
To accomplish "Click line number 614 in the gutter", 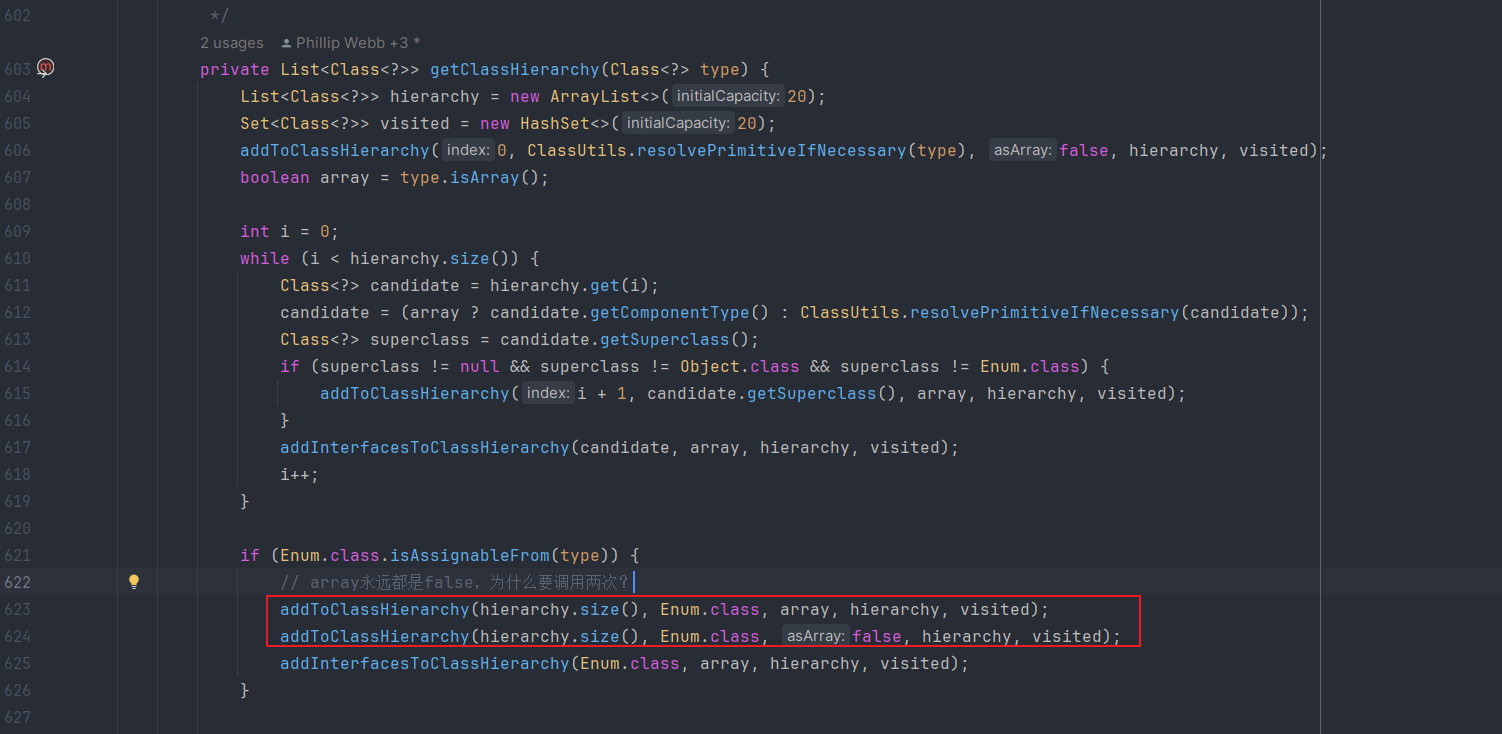I will (17, 366).
